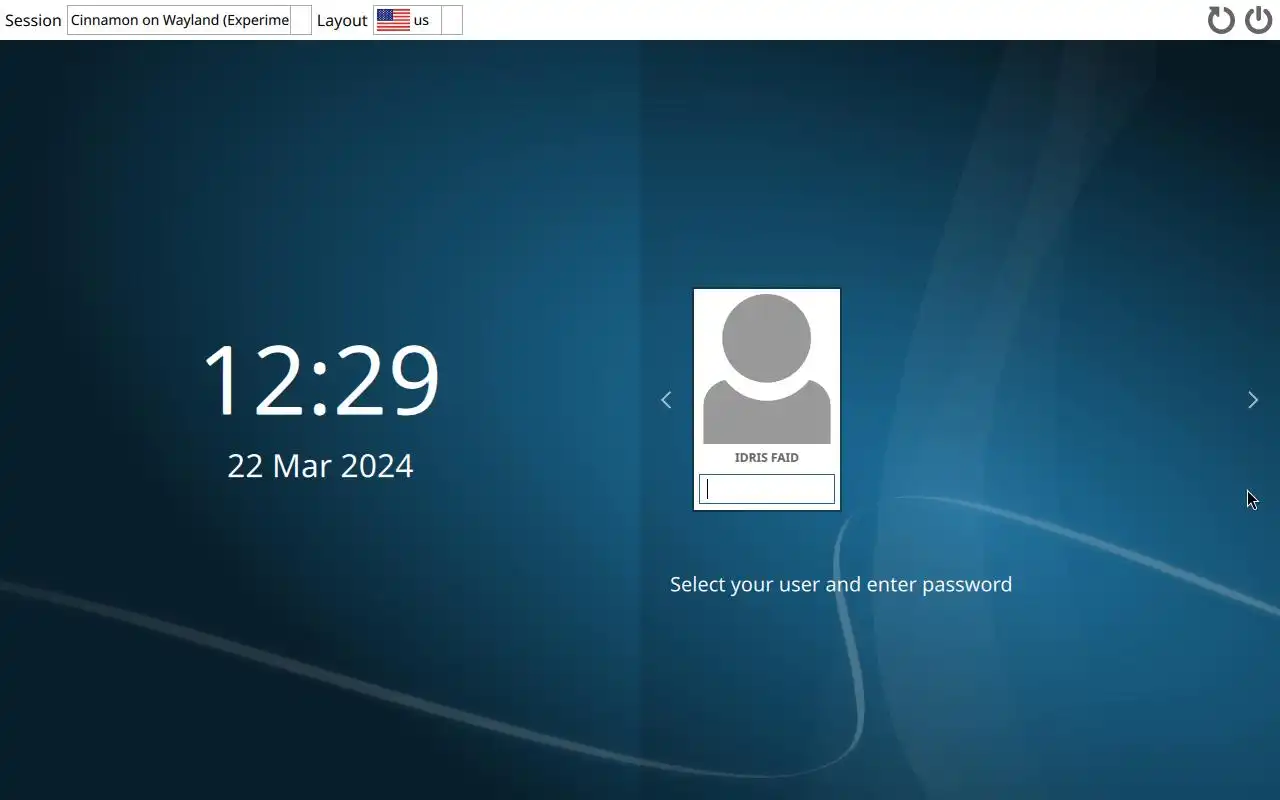Screen dimensions: 1280x800
Task: Go to previous user with left arrow
Action: click(x=666, y=400)
